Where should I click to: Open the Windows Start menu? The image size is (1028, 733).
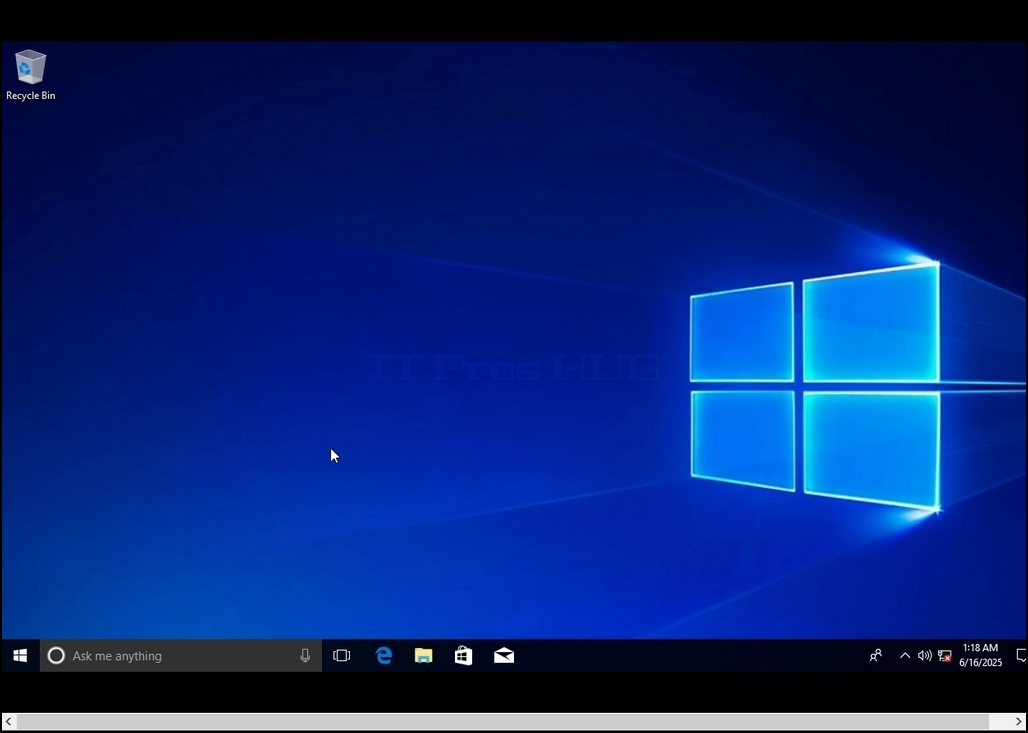20,656
